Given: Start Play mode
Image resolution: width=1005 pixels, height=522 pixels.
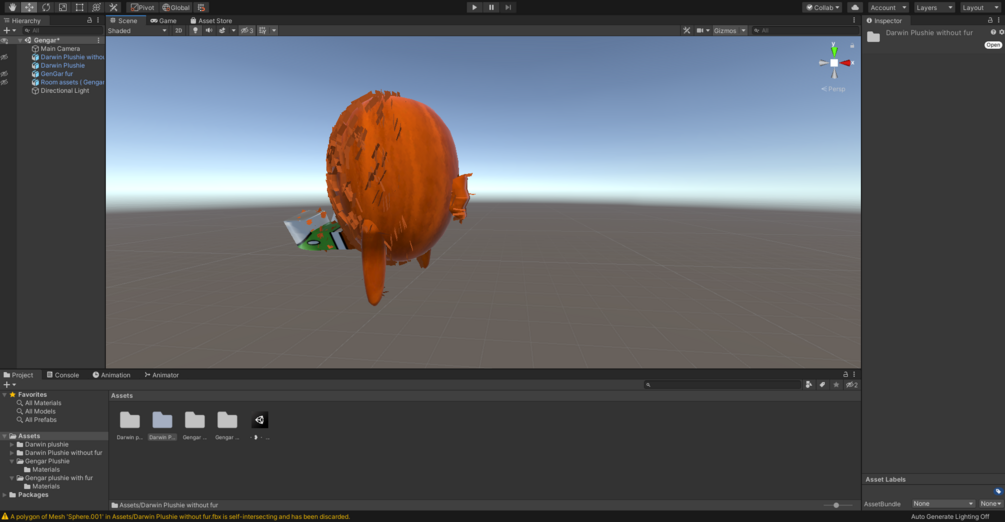Looking at the screenshot, I should click(x=474, y=7).
